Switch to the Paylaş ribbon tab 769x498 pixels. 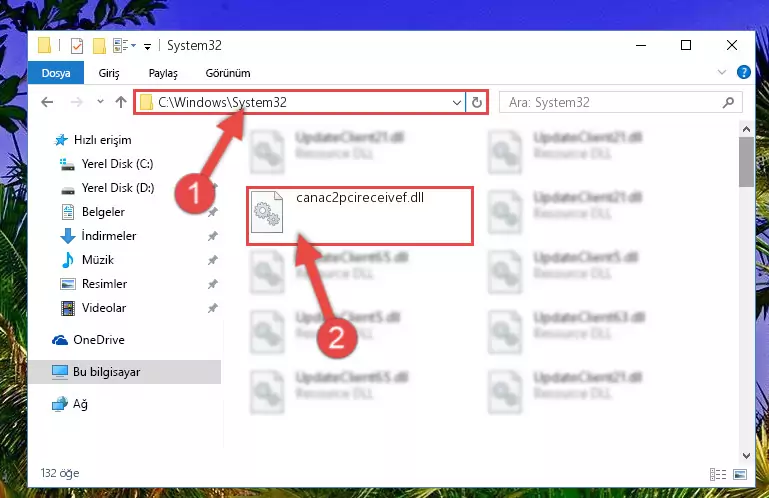pyautogui.click(x=163, y=73)
